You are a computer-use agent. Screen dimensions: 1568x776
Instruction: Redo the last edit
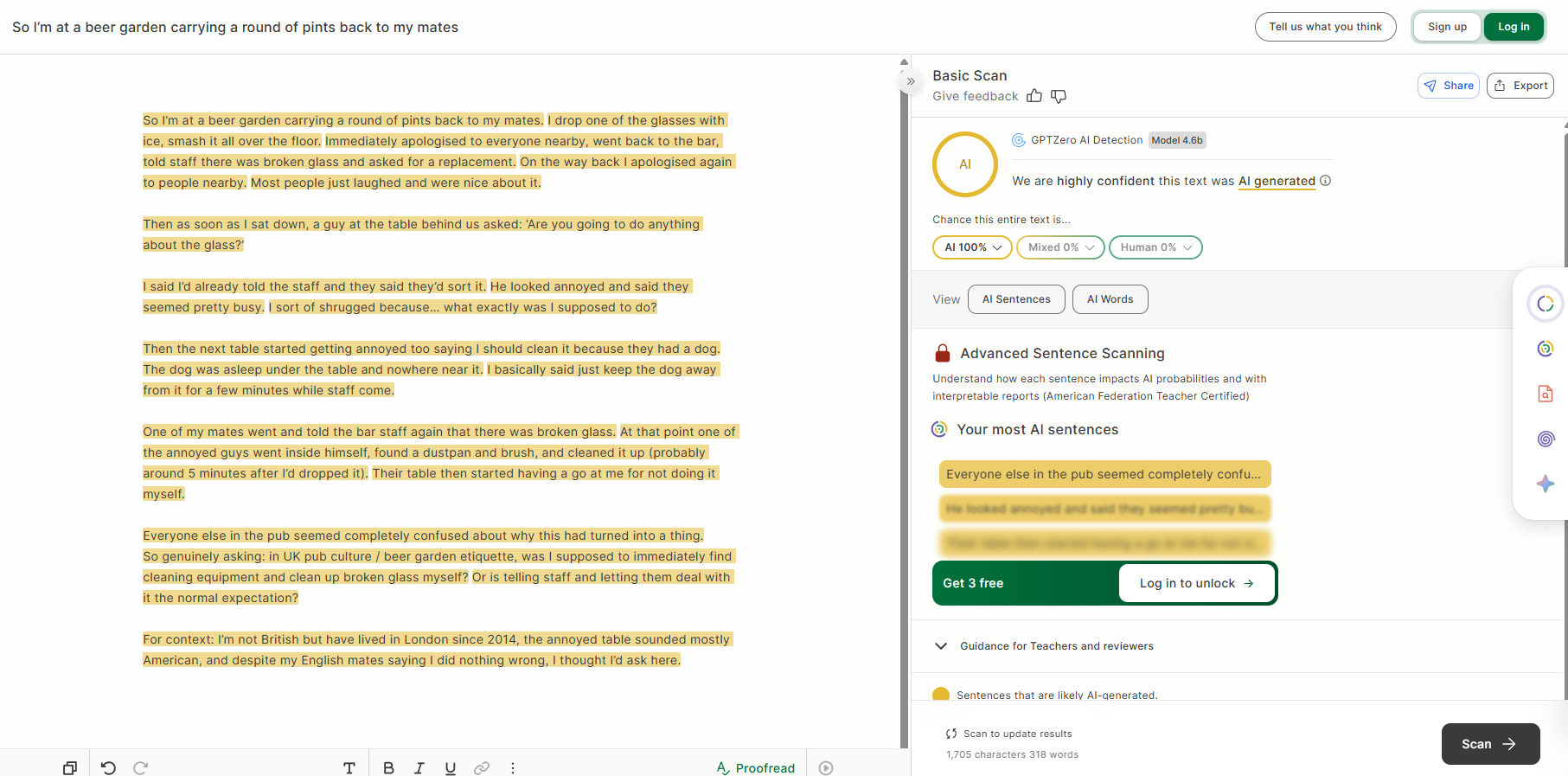tap(141, 767)
